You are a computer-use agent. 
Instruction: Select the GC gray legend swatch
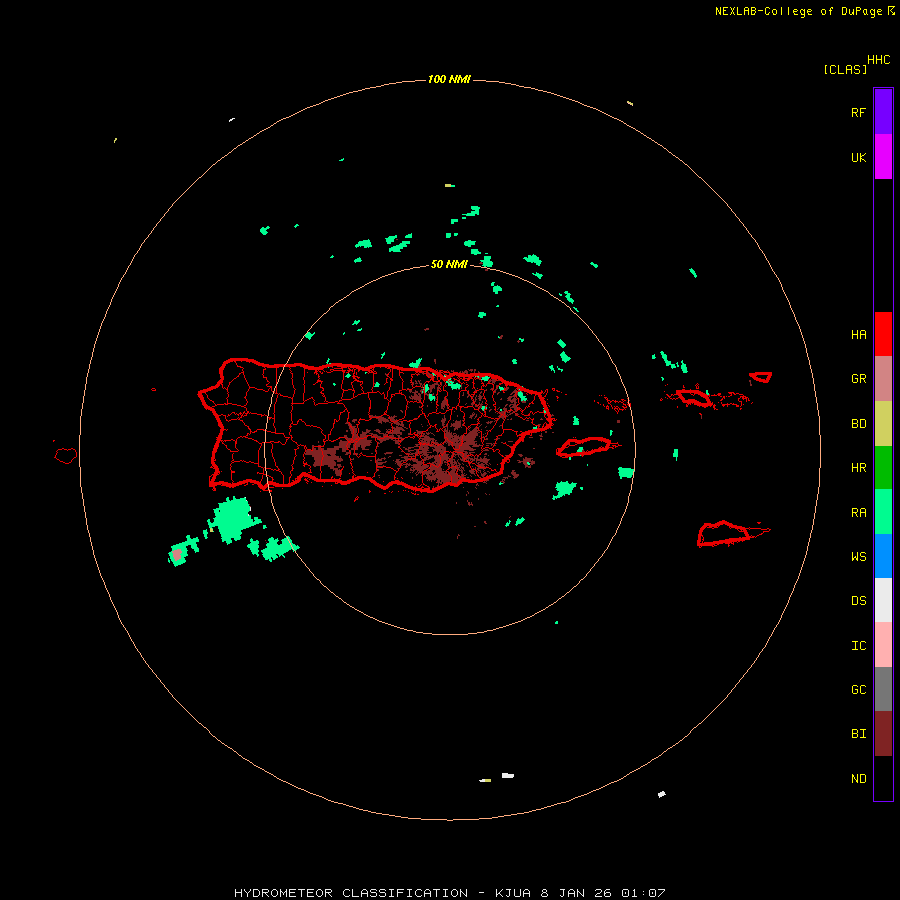tap(883, 689)
